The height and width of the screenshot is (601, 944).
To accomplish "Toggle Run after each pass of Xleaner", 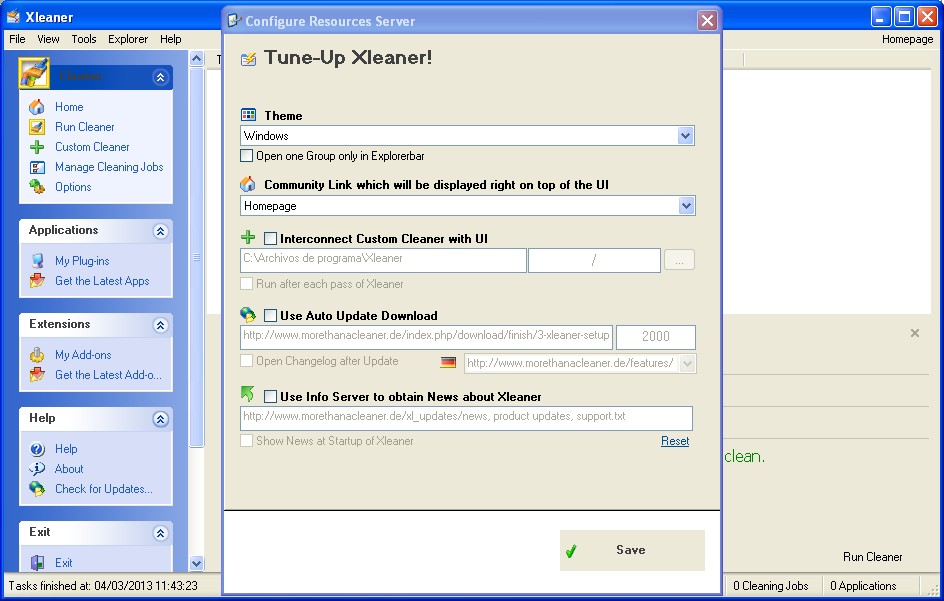I will point(246,284).
